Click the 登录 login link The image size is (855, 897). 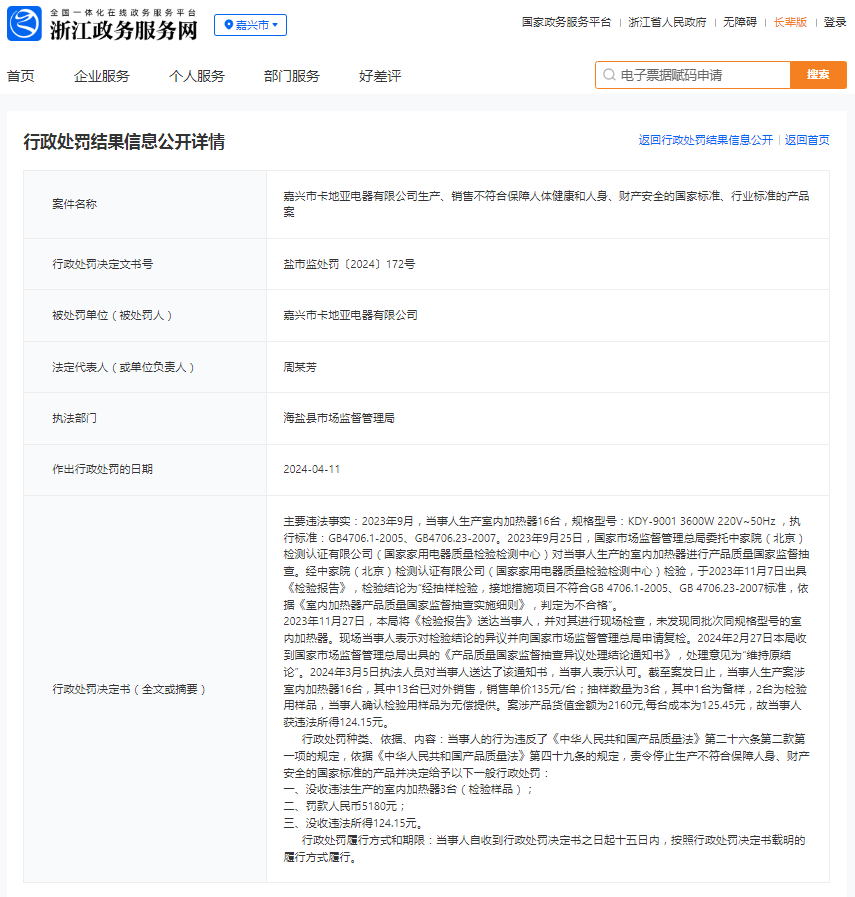[835, 22]
